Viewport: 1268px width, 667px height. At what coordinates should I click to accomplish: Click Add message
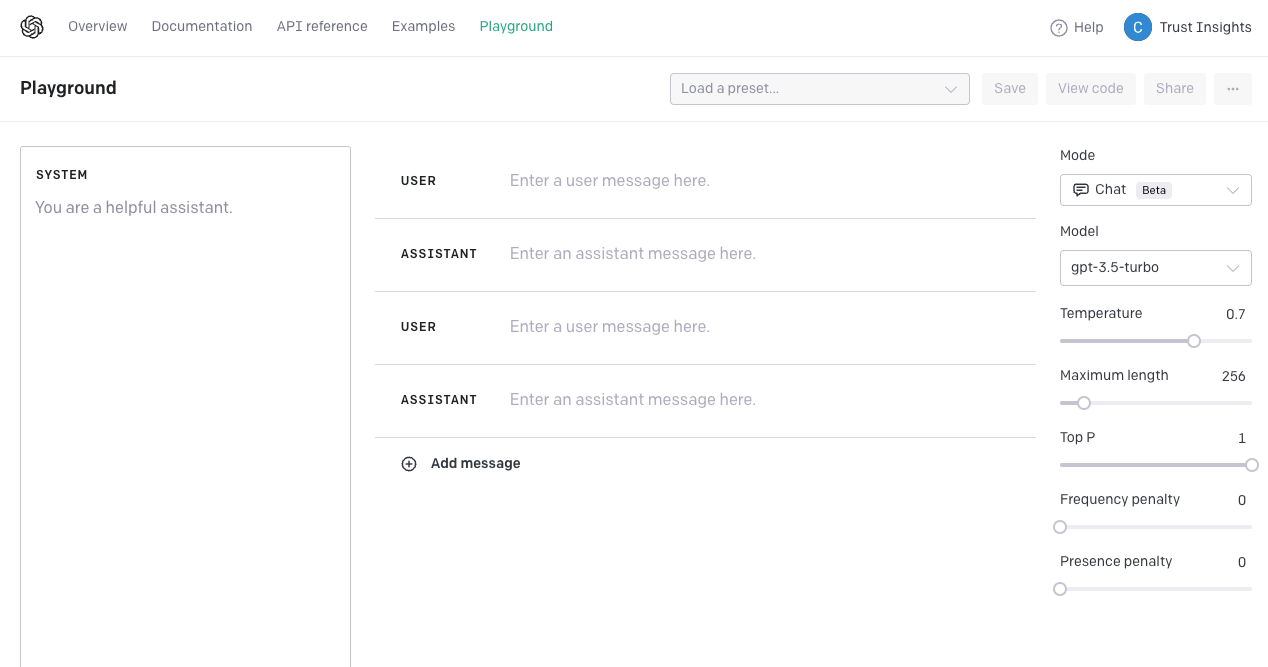tap(461, 464)
